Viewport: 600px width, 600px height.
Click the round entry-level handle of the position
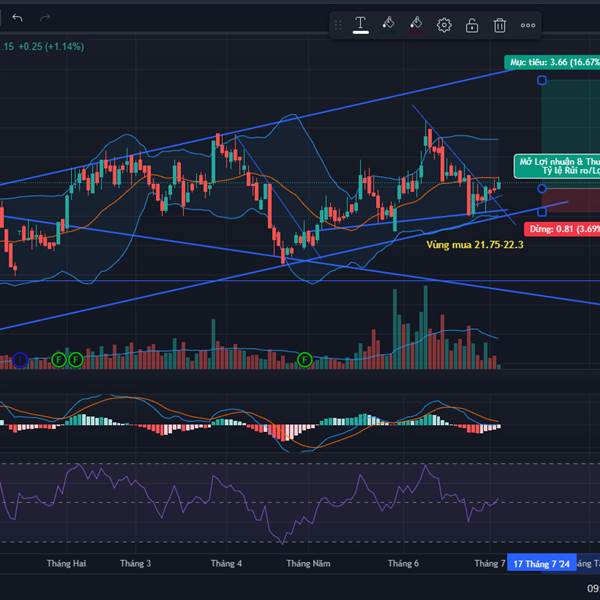(541, 189)
